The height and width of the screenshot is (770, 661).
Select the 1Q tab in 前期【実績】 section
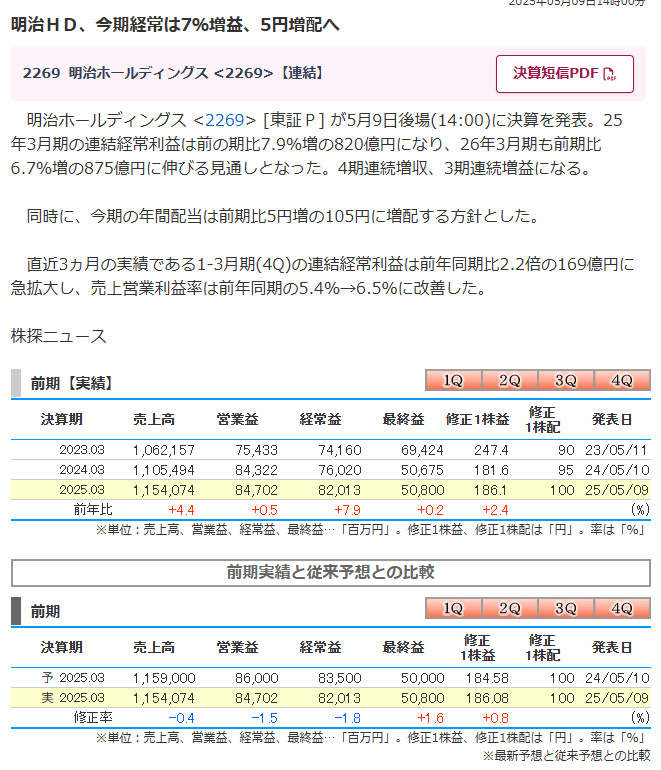coord(453,380)
